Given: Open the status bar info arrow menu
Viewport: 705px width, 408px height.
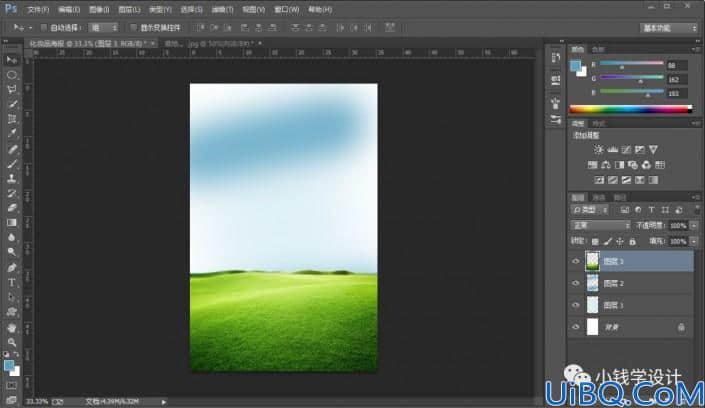Looking at the screenshot, I should [164, 402].
